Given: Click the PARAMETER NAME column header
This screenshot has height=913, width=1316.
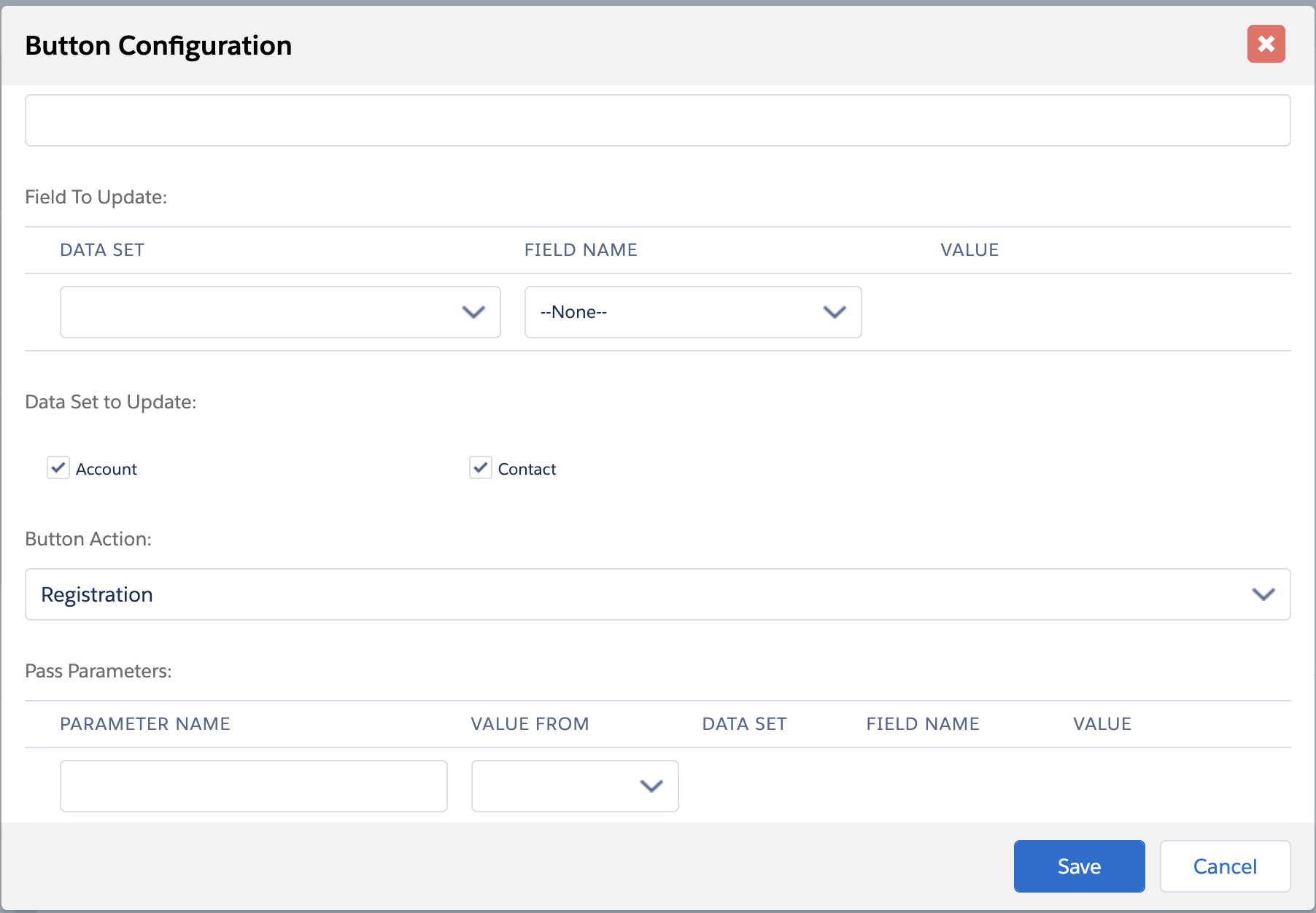Looking at the screenshot, I should tap(145, 724).
